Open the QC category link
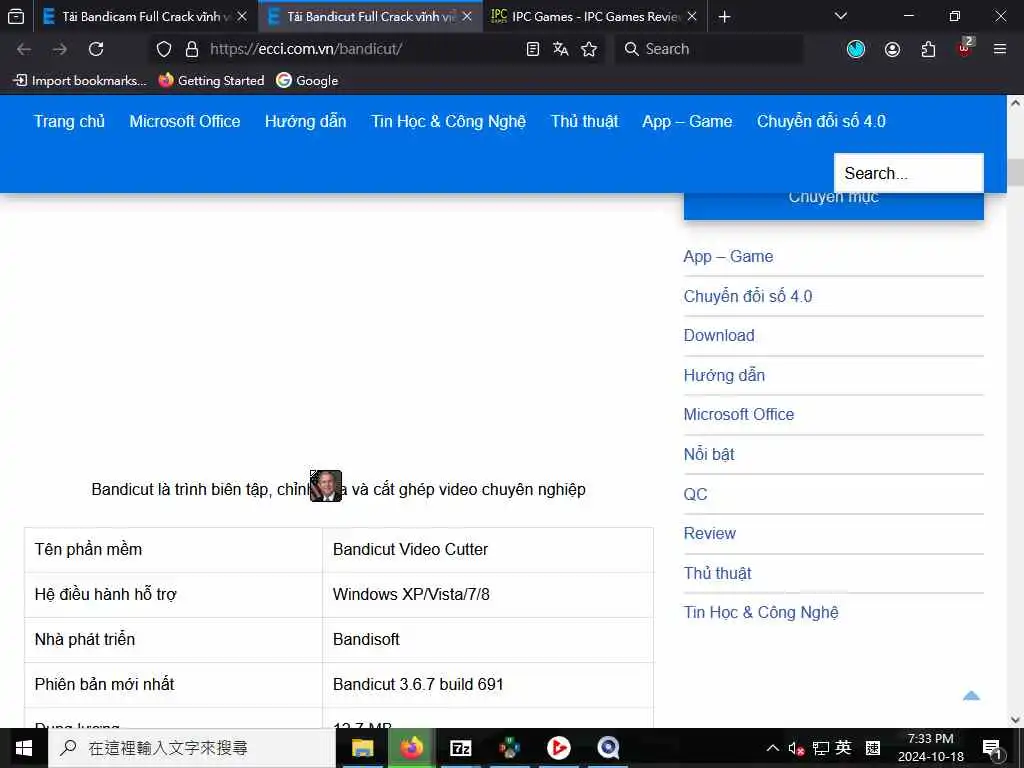This screenshot has height=768, width=1024. (696, 494)
